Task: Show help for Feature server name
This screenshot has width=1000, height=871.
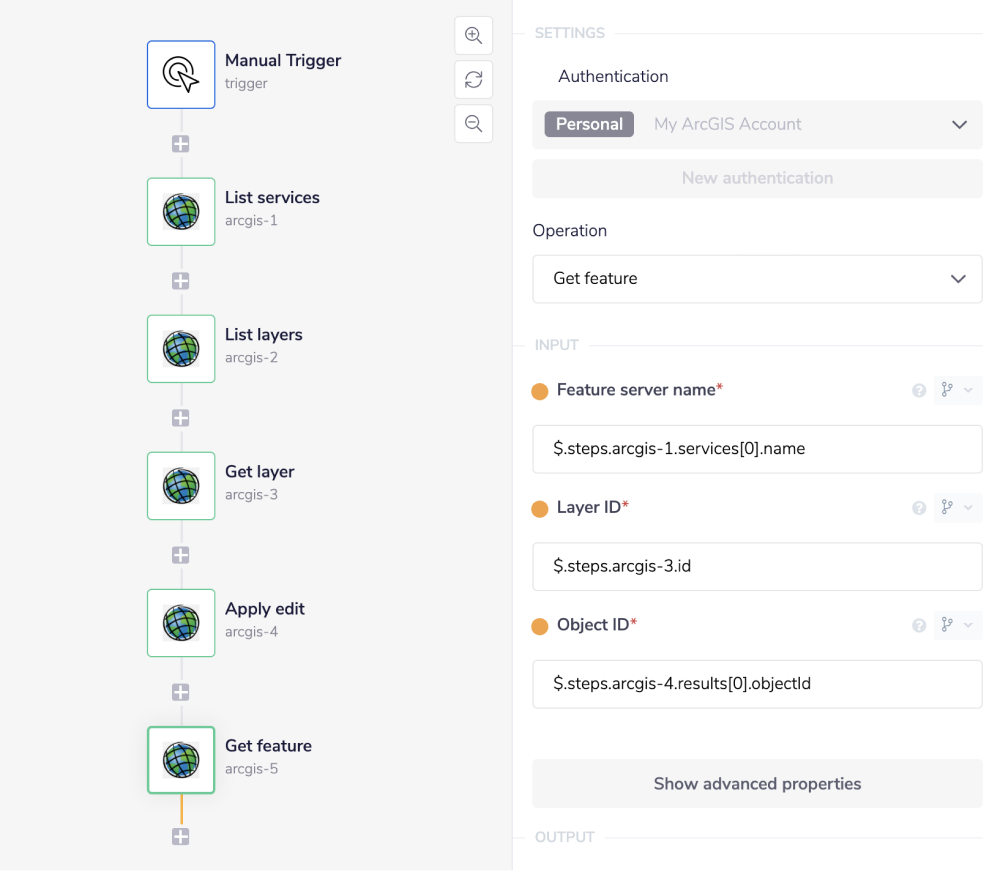Action: [x=919, y=391]
